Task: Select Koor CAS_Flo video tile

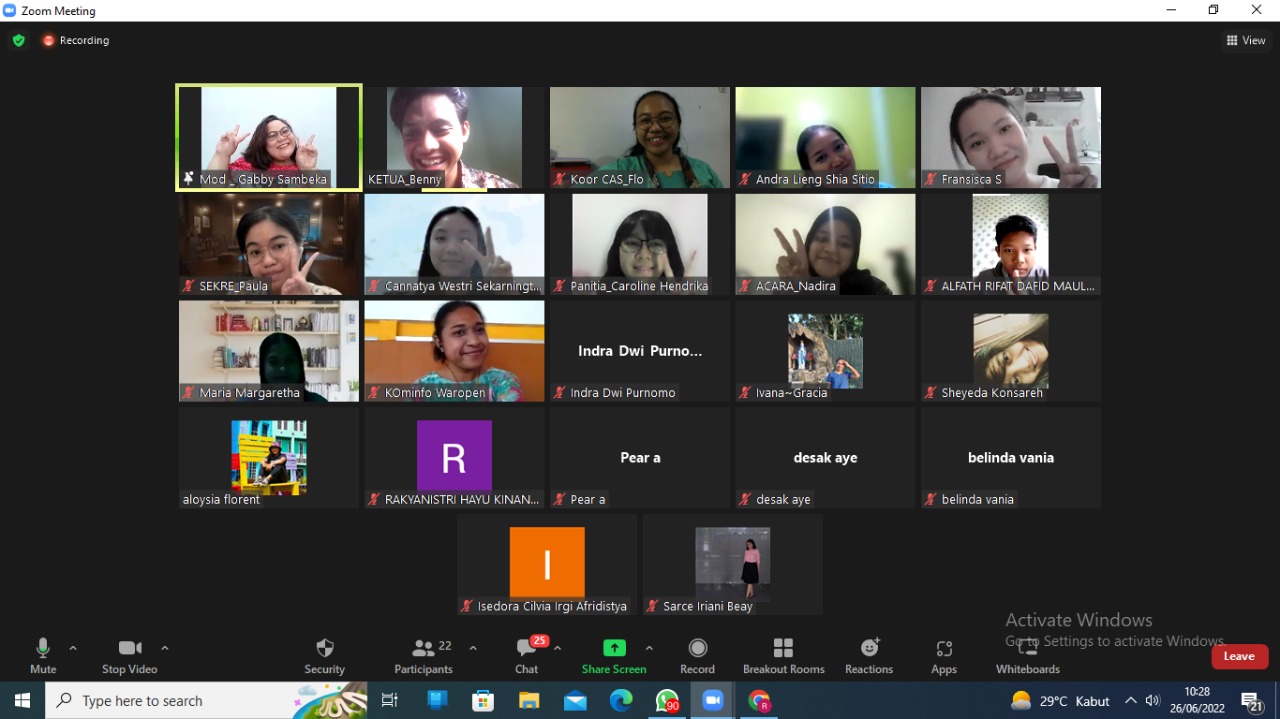Action: (x=640, y=137)
